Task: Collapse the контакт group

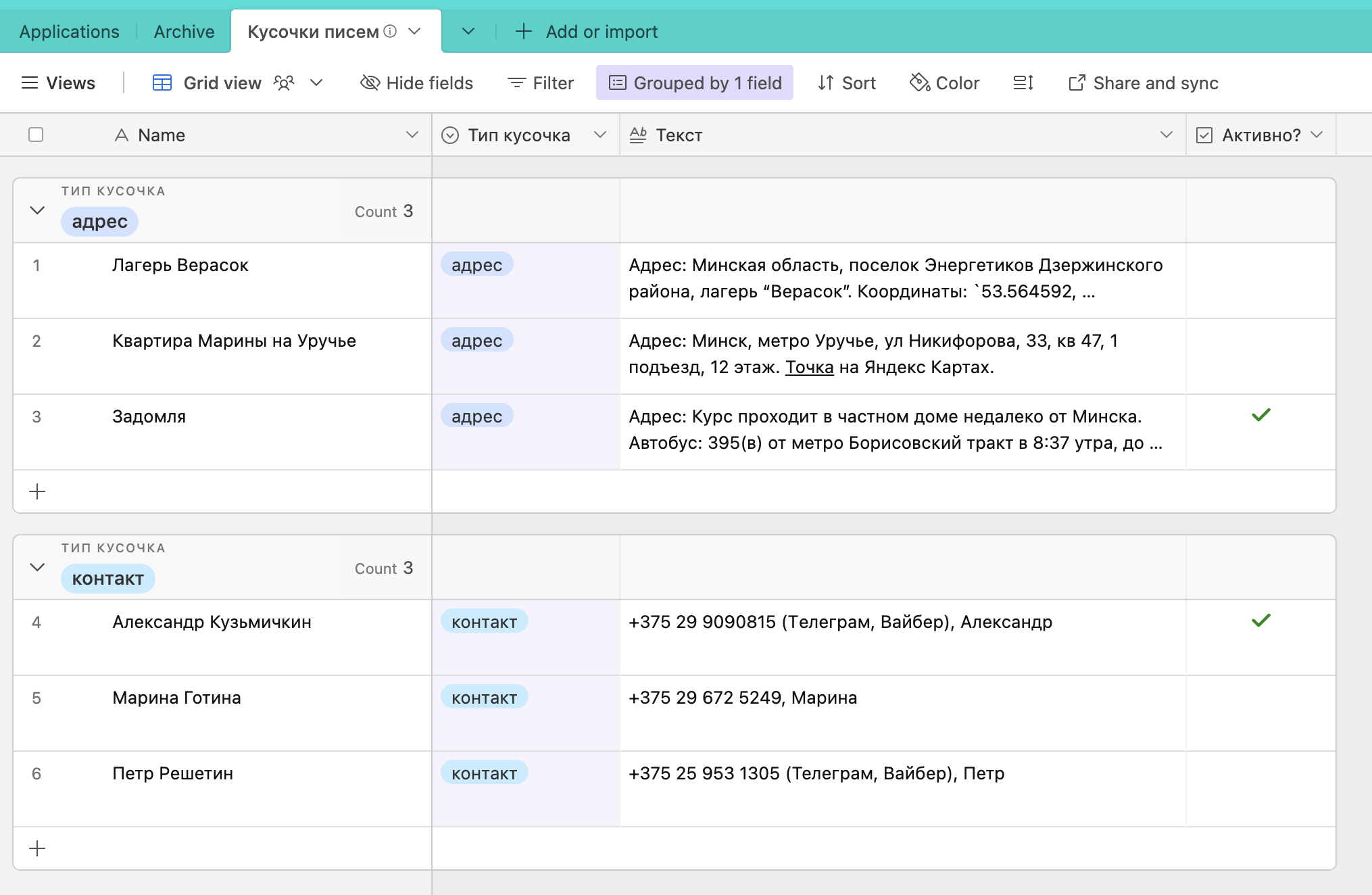Action: pos(38,567)
